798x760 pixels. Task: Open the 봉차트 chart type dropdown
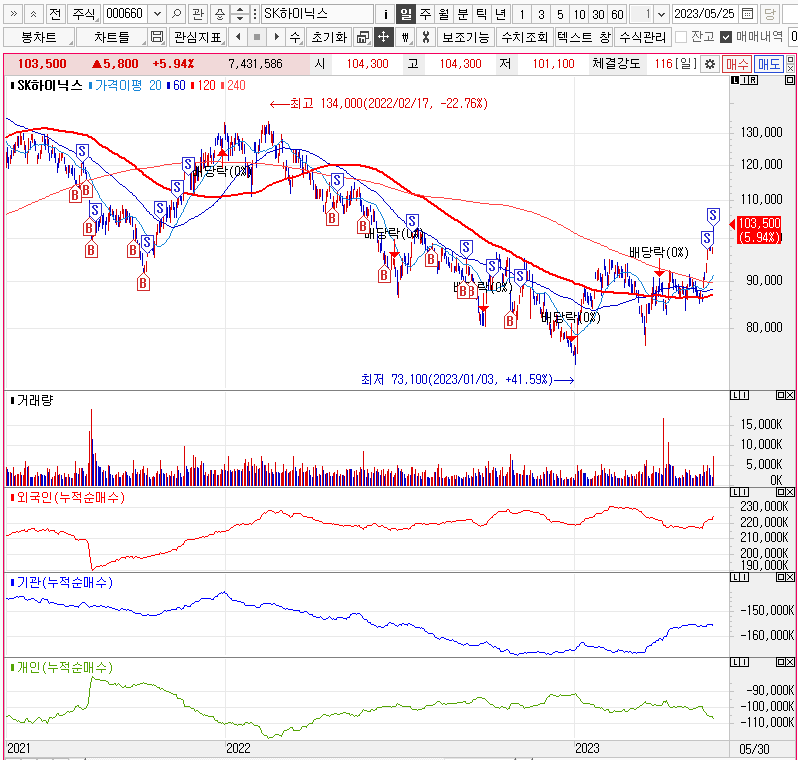[39, 37]
